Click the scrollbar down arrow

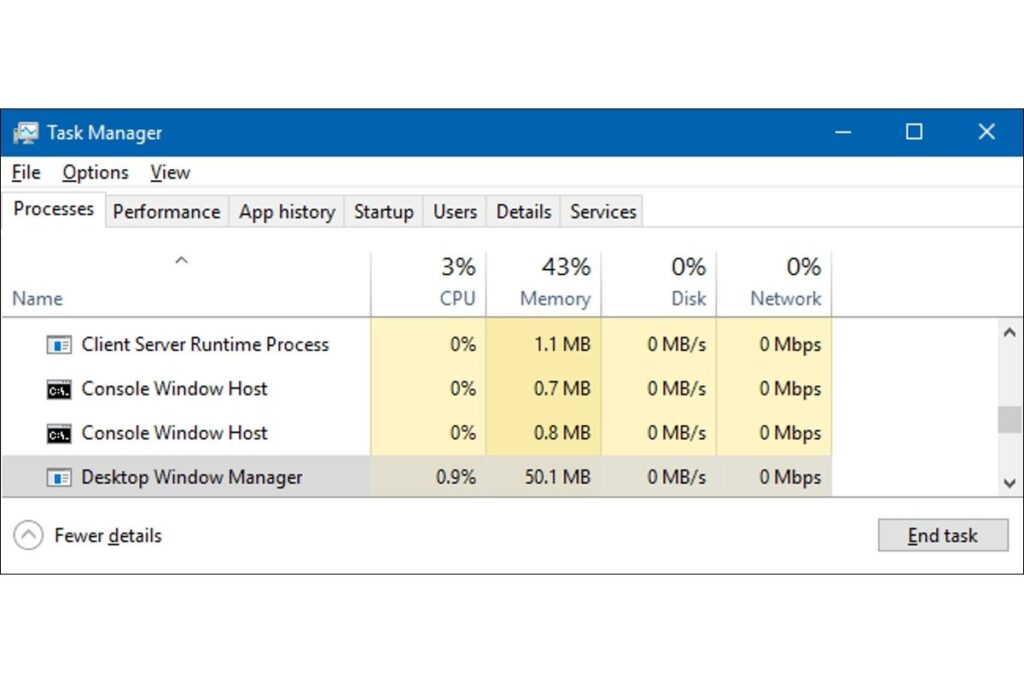tap(1009, 483)
